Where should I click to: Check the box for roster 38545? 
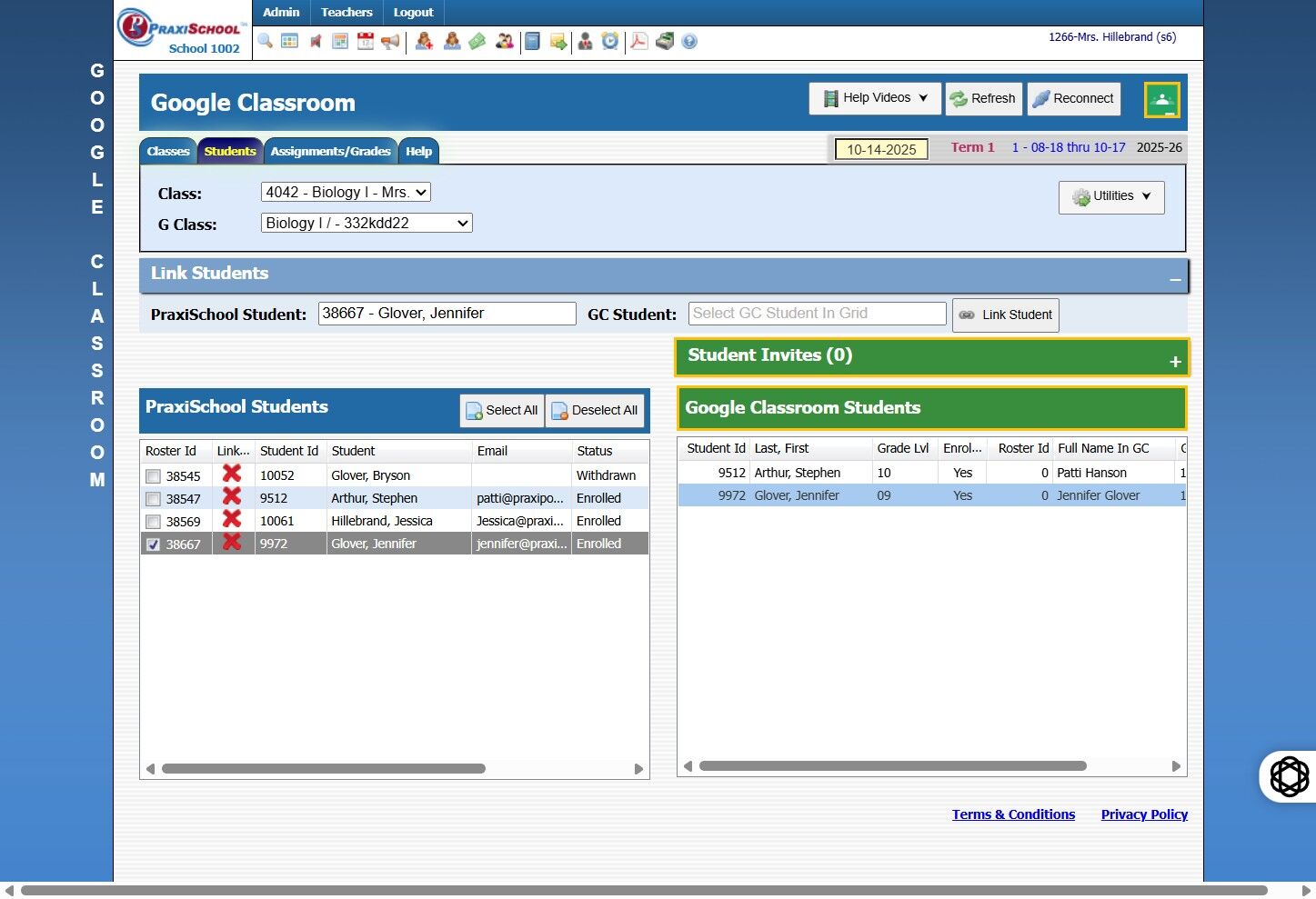153,476
